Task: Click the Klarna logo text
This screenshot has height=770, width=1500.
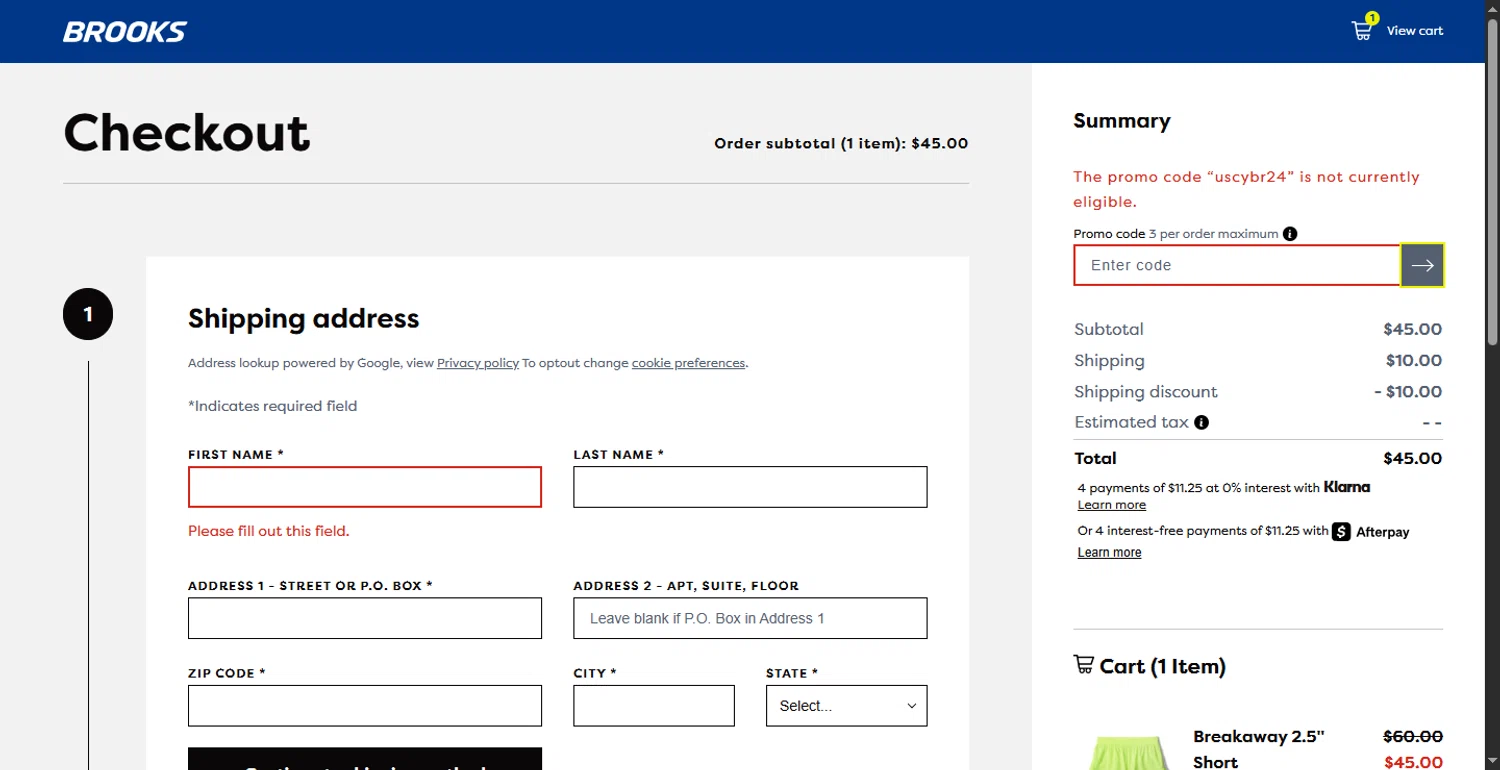Action: [1347, 487]
